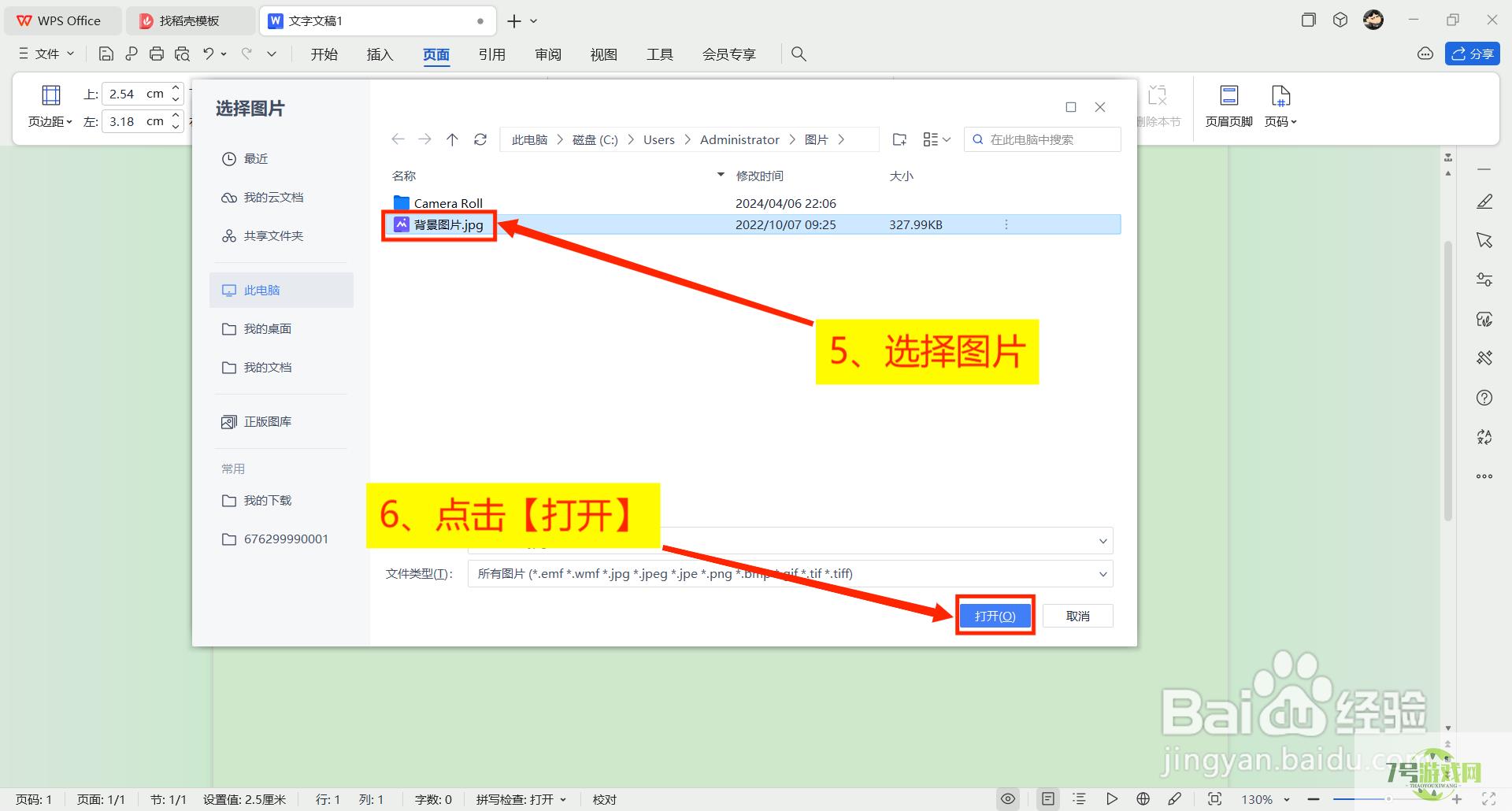Click the Undo arrow icon
The image size is (1512, 811).
pos(208,54)
